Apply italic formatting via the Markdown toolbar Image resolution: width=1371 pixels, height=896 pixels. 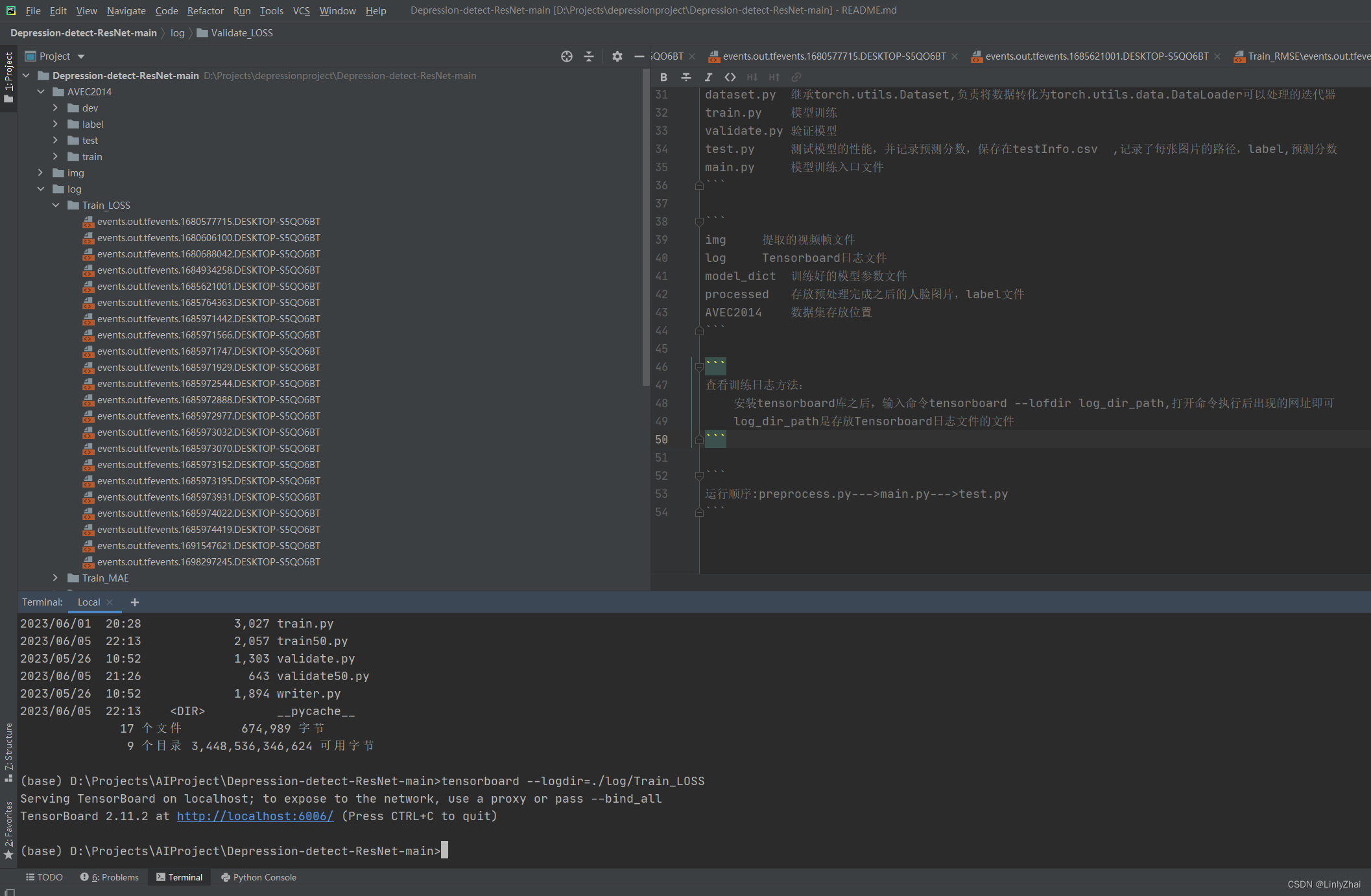pos(708,77)
